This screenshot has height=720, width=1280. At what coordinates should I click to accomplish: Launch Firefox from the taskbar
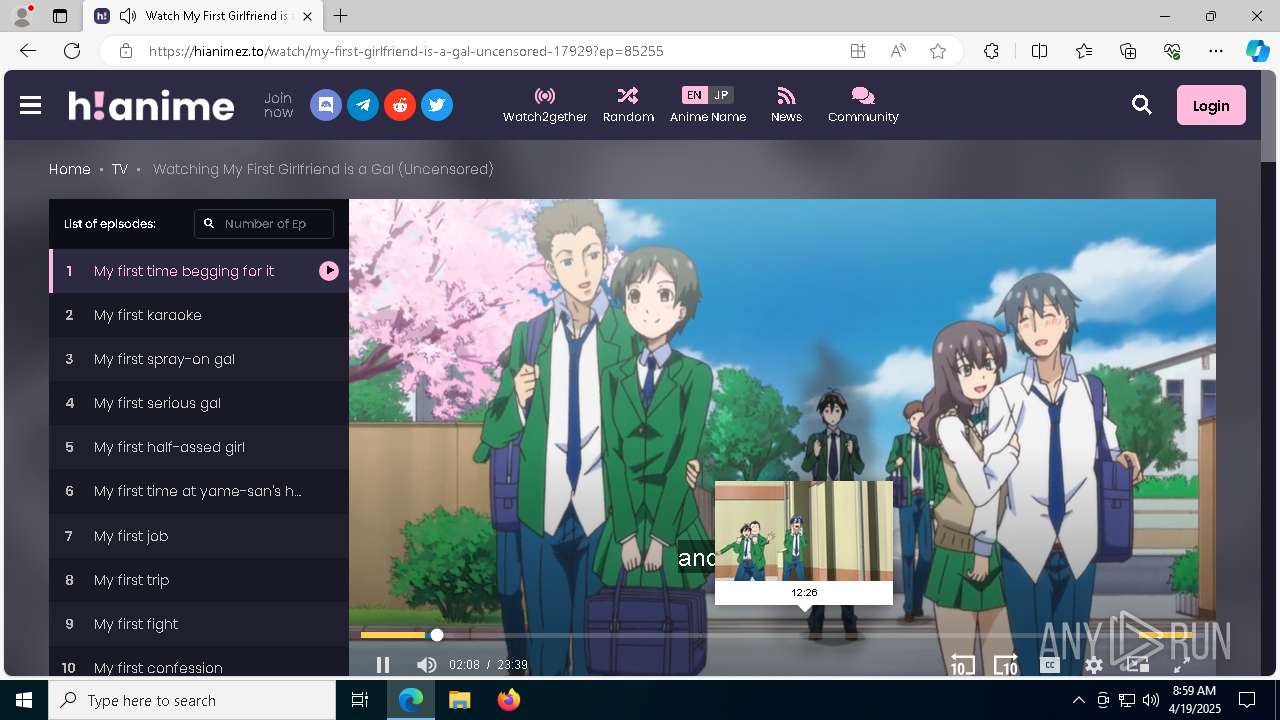[x=509, y=700]
